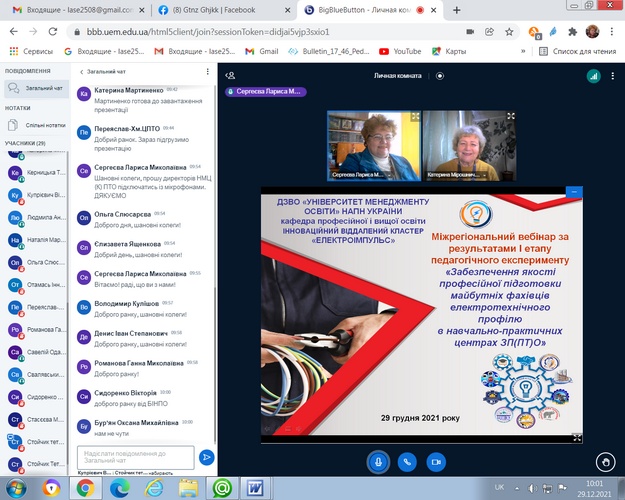Open Chrome profile avatar
Screen dimensions: 625x500
pos(592,31)
